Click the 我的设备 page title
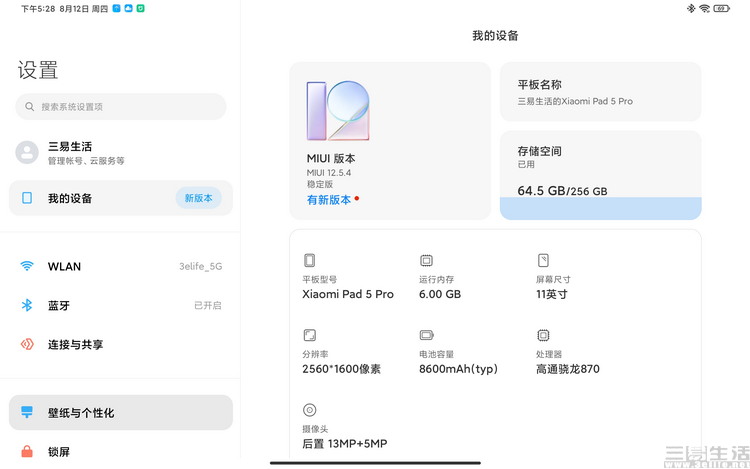750x469 pixels. click(496, 36)
